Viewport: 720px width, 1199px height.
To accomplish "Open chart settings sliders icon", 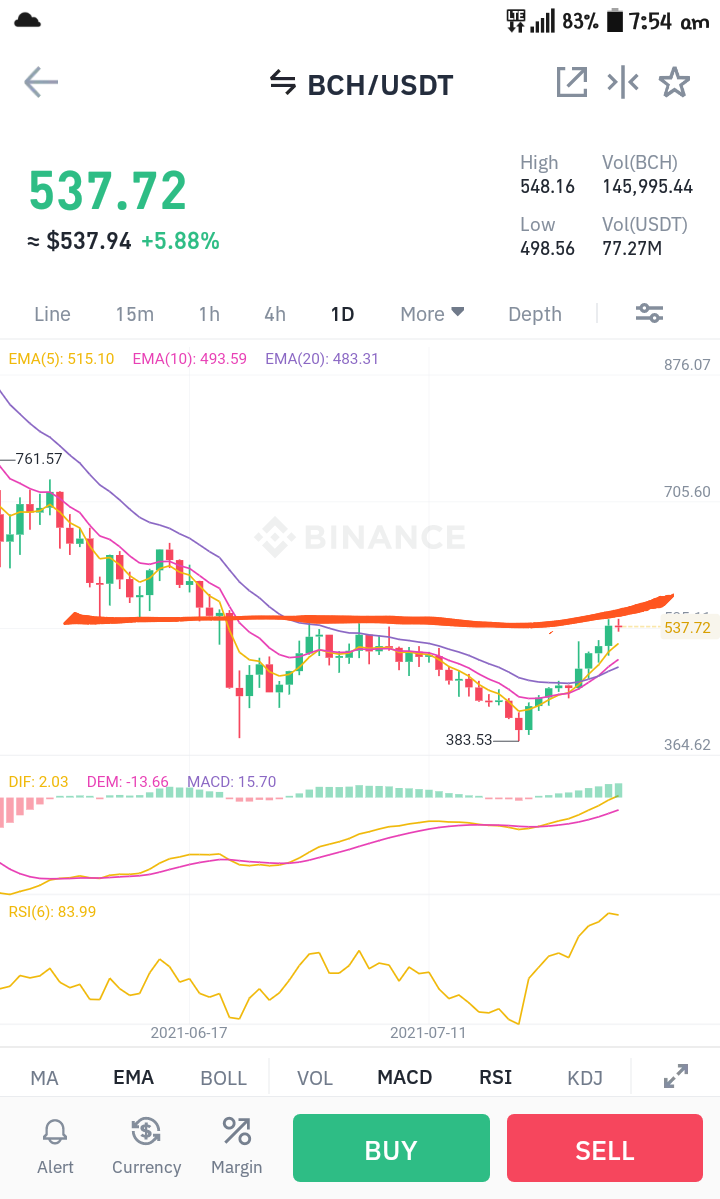I will pos(650,313).
